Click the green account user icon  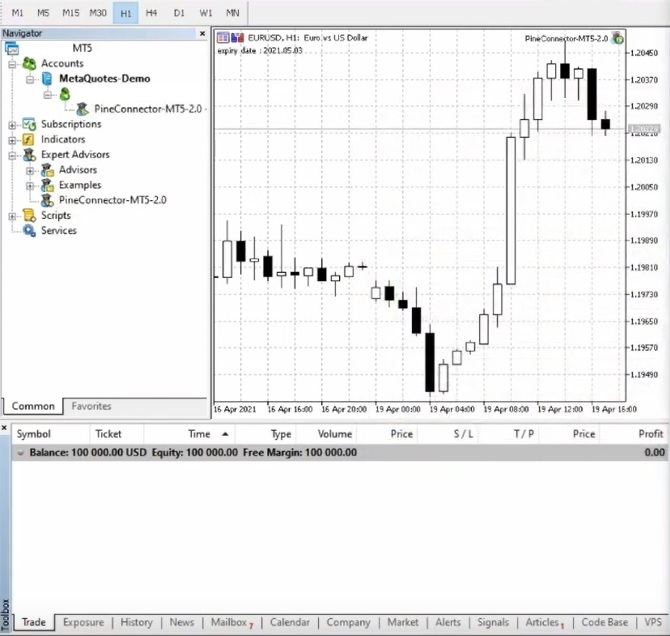click(x=65, y=94)
